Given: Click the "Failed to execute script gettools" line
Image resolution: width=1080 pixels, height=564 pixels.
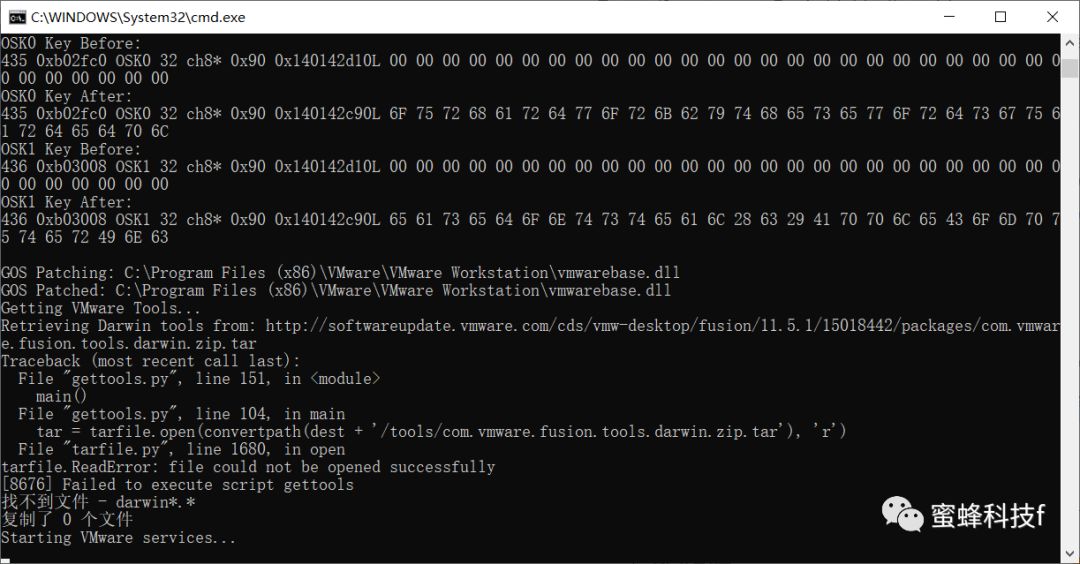Looking at the screenshot, I should [177, 485].
